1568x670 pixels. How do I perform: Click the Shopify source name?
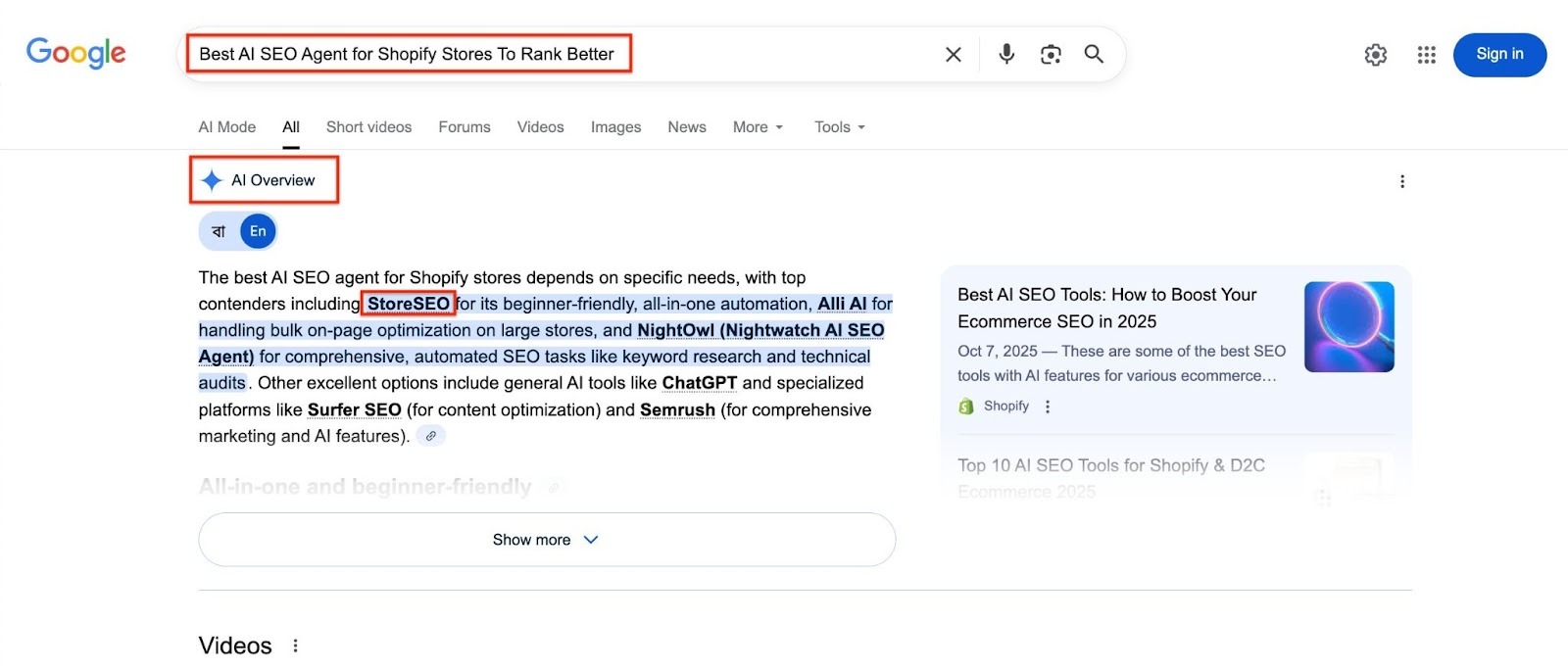pos(1006,407)
